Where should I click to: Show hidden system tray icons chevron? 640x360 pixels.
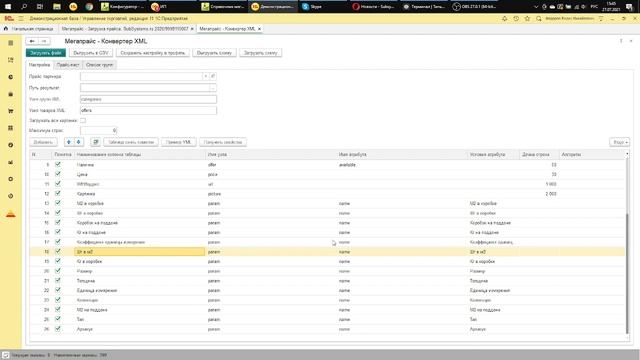point(536,7)
